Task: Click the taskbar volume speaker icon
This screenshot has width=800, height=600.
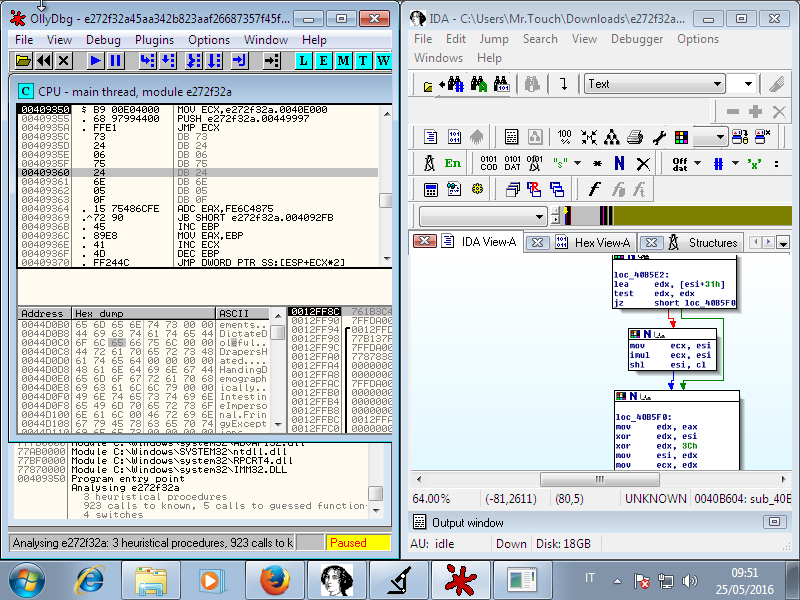Action: click(689, 581)
